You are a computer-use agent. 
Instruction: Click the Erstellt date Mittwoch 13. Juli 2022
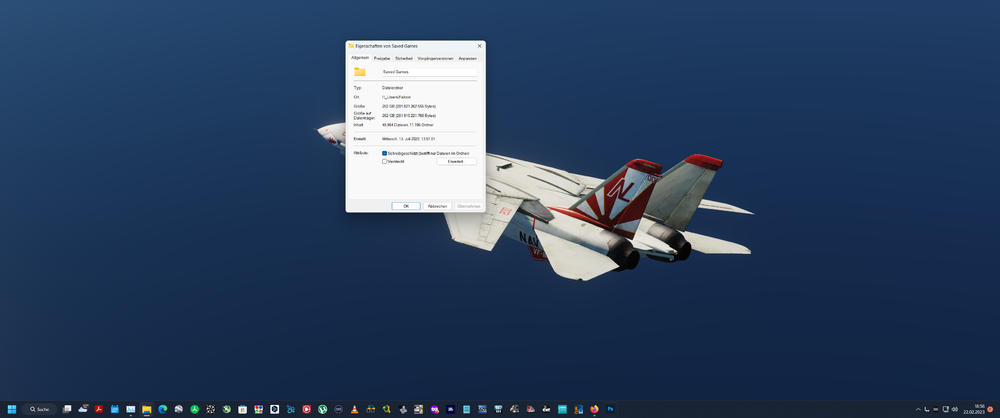point(408,138)
